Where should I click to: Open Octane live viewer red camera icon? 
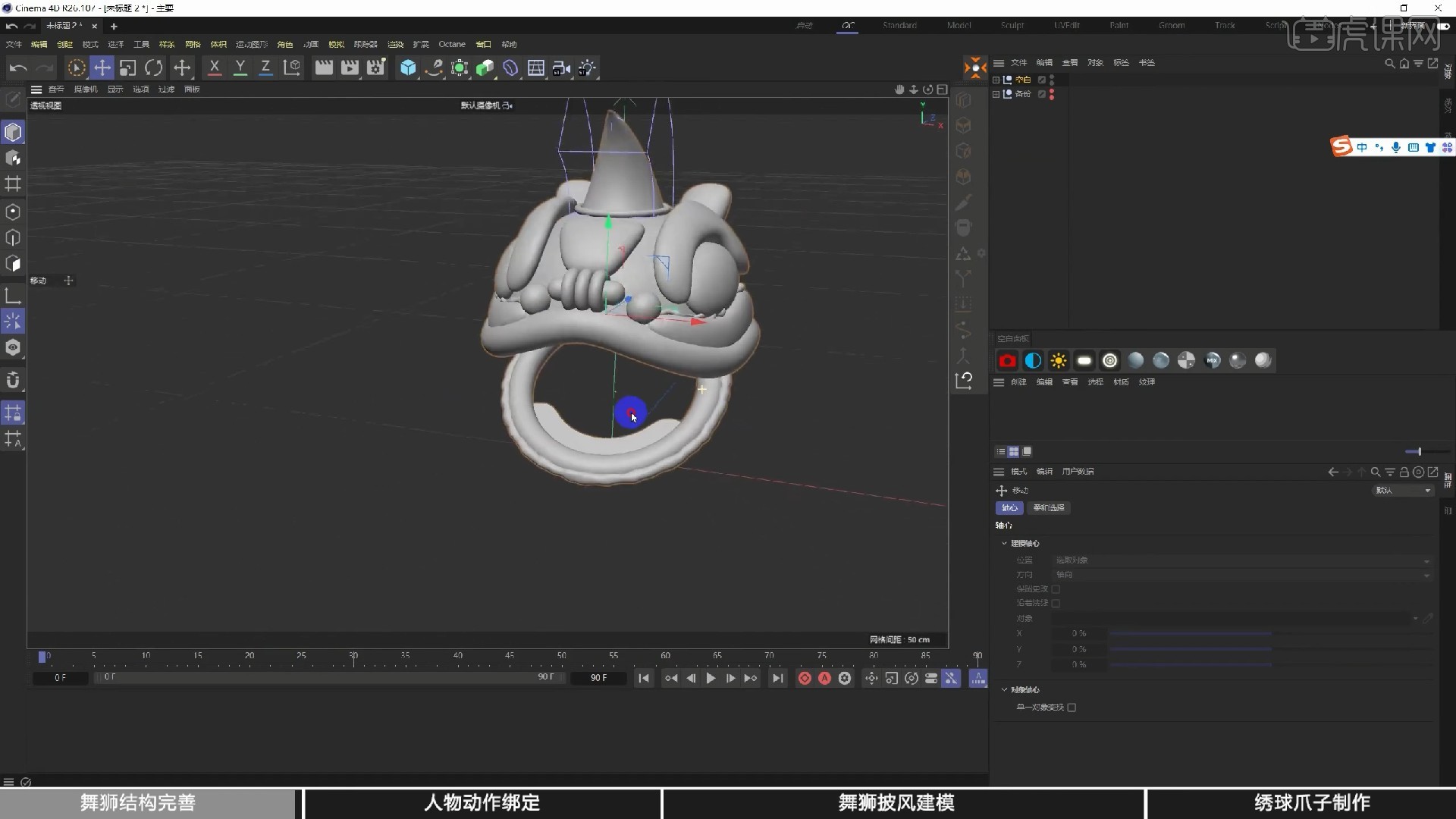pos(1007,361)
